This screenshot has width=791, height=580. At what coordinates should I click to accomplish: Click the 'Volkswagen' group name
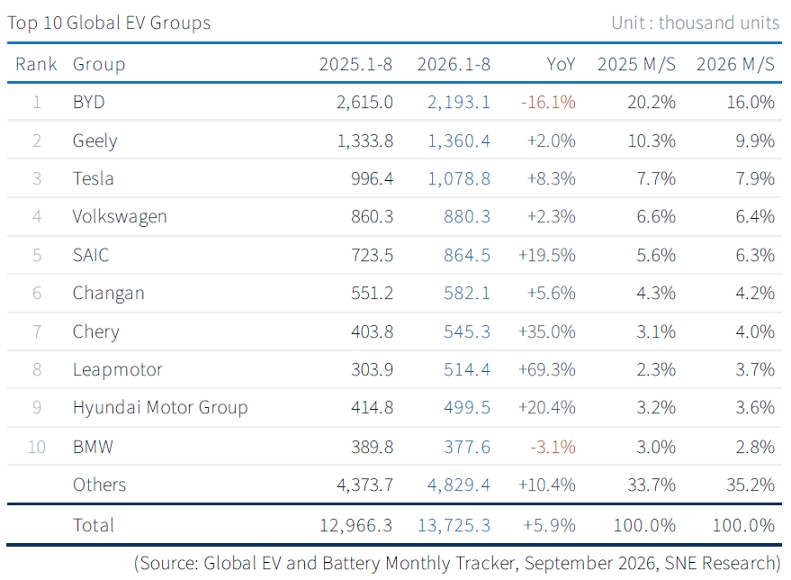point(120,217)
